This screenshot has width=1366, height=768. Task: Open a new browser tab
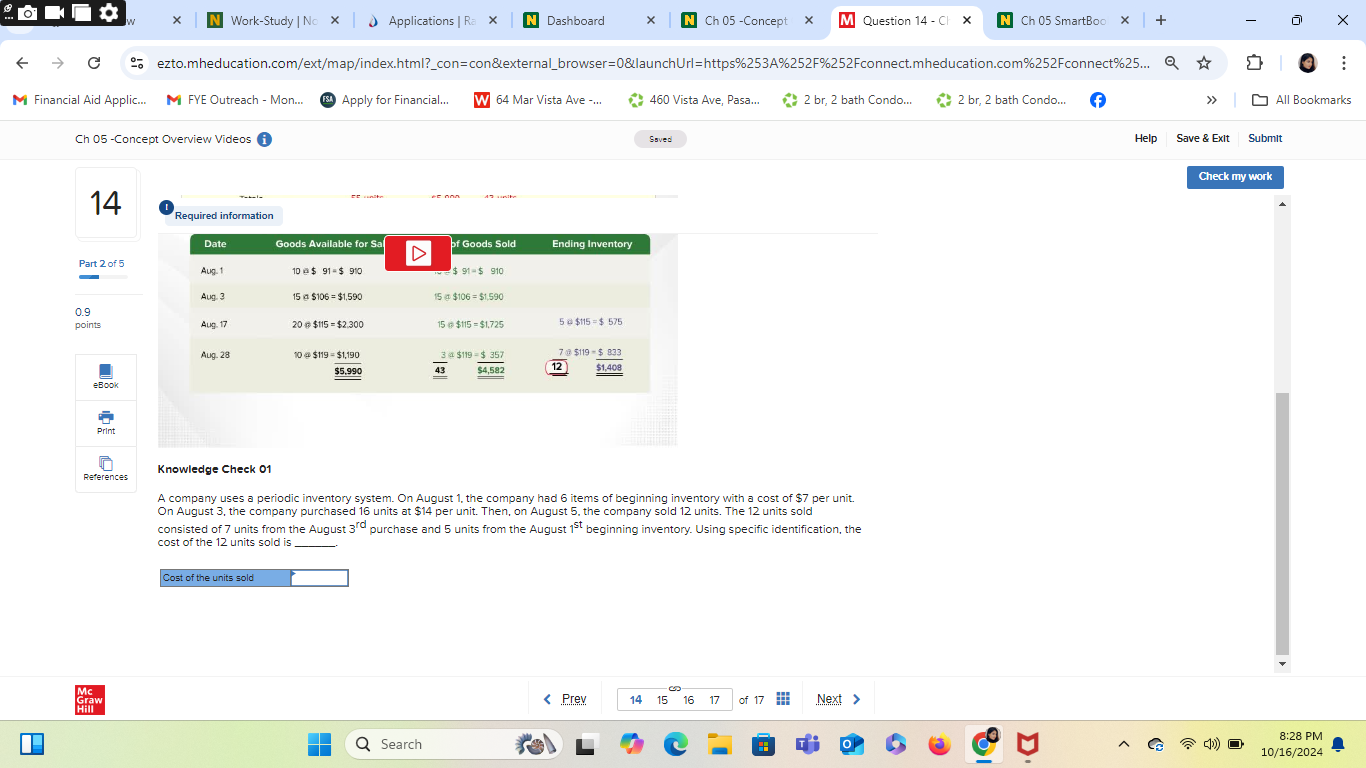point(1160,20)
